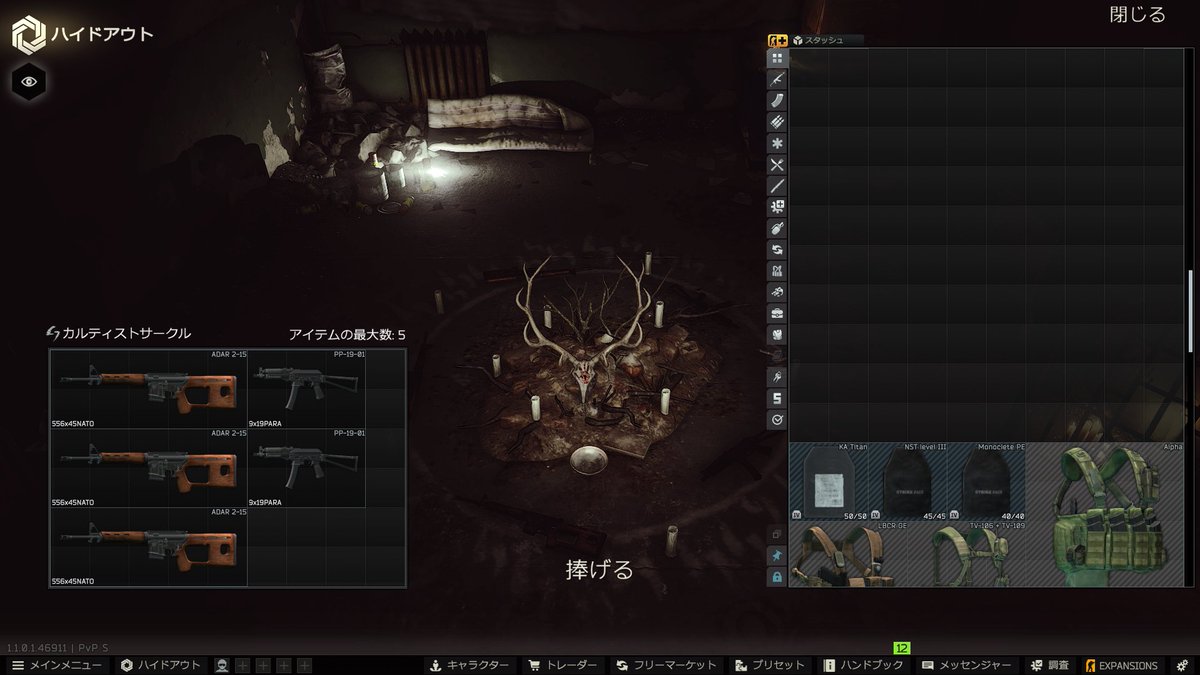The image size is (1200, 675).
Task: Open フリーマーケット flea market
Action: (667, 665)
